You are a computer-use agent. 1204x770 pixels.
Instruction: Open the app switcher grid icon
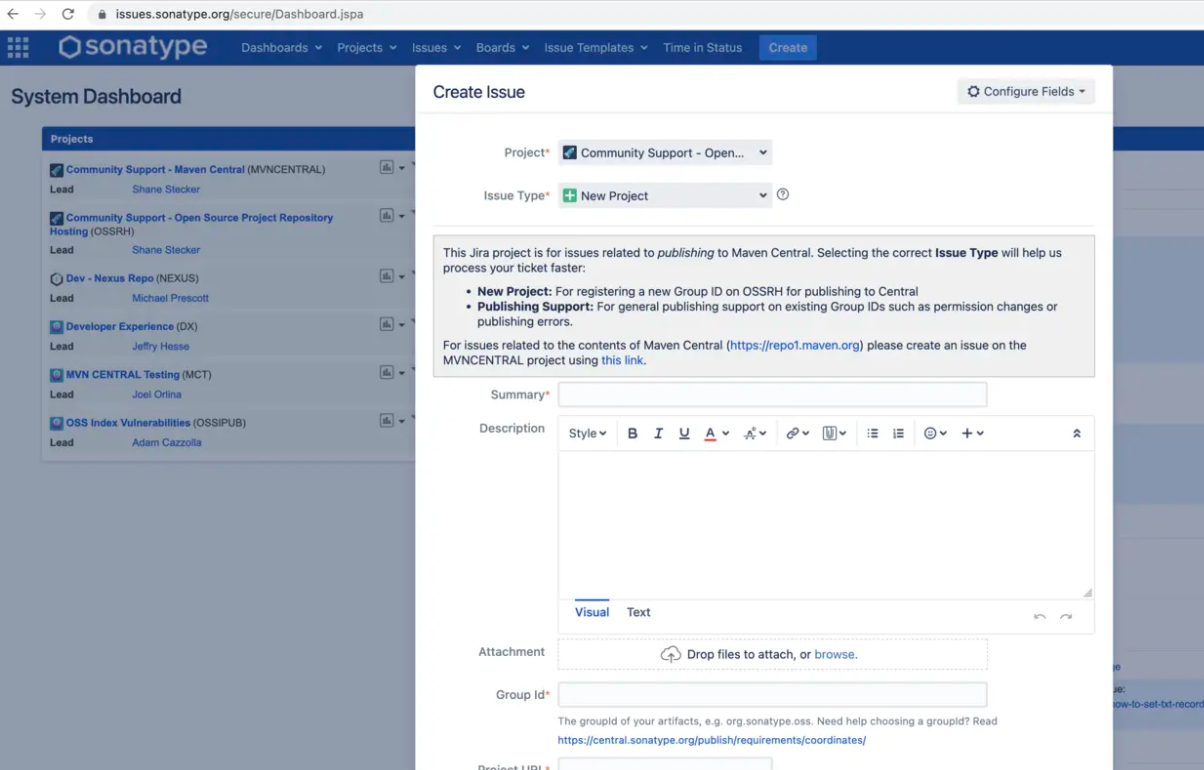click(x=18, y=47)
